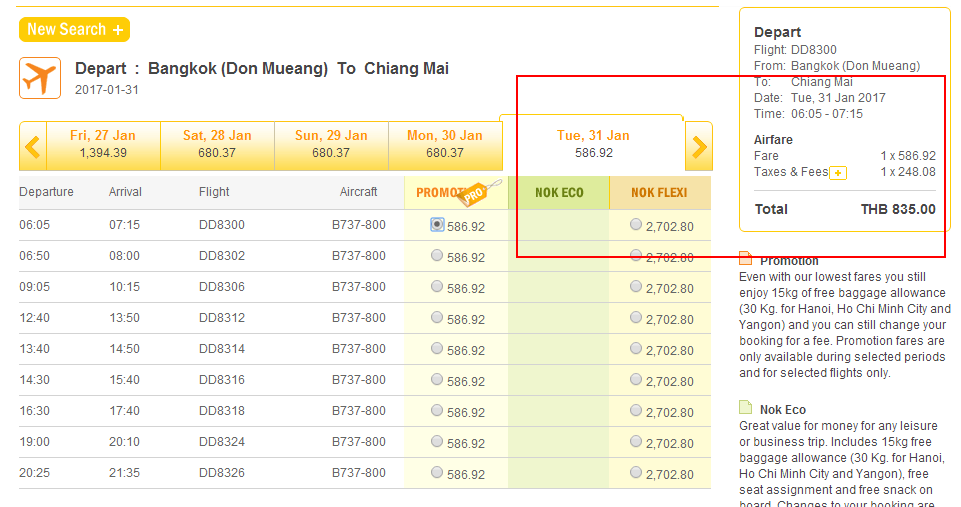The height and width of the screenshot is (507, 961).
Task: Select Nok Flexi fare for flight DD8316
Action: pos(636,379)
